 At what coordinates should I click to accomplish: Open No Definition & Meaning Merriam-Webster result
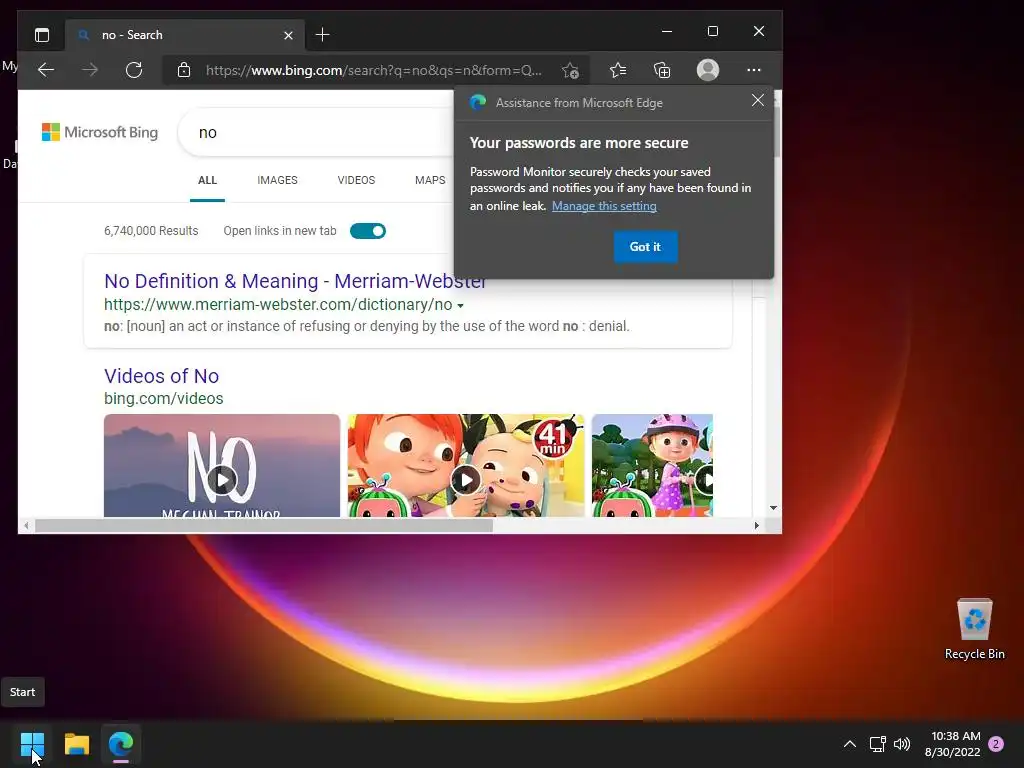(x=295, y=281)
